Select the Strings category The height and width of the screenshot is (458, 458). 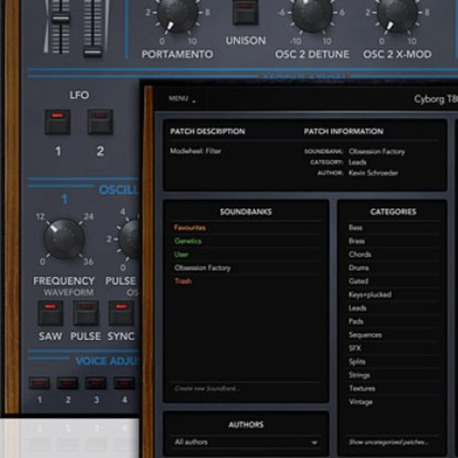393,375
